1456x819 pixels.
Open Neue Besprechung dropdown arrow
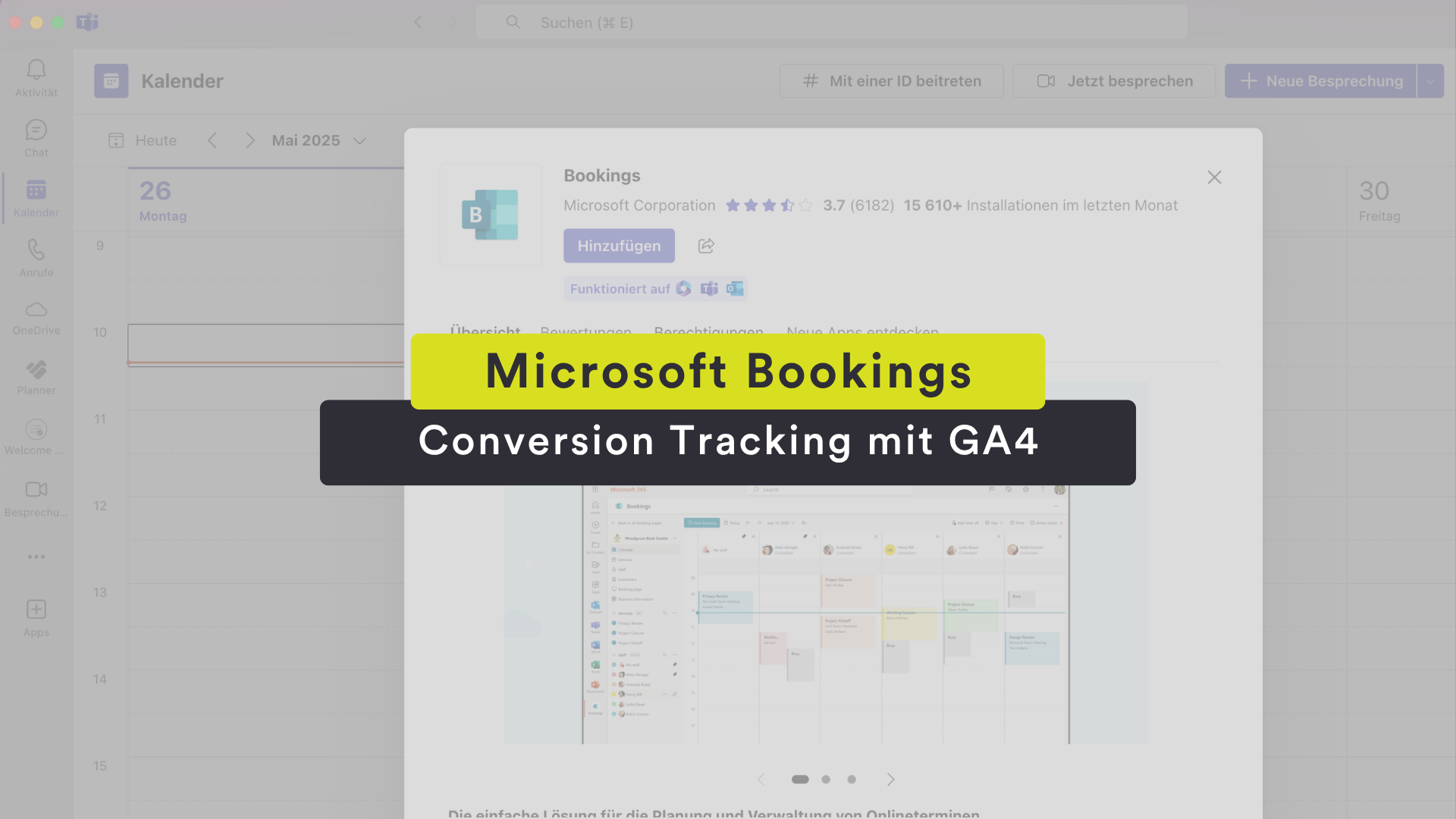tap(1430, 81)
